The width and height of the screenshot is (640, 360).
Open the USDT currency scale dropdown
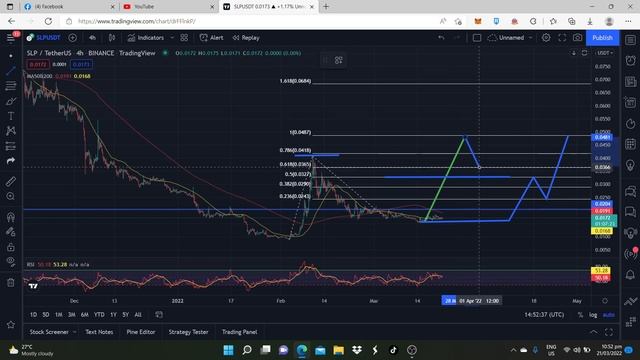point(604,53)
